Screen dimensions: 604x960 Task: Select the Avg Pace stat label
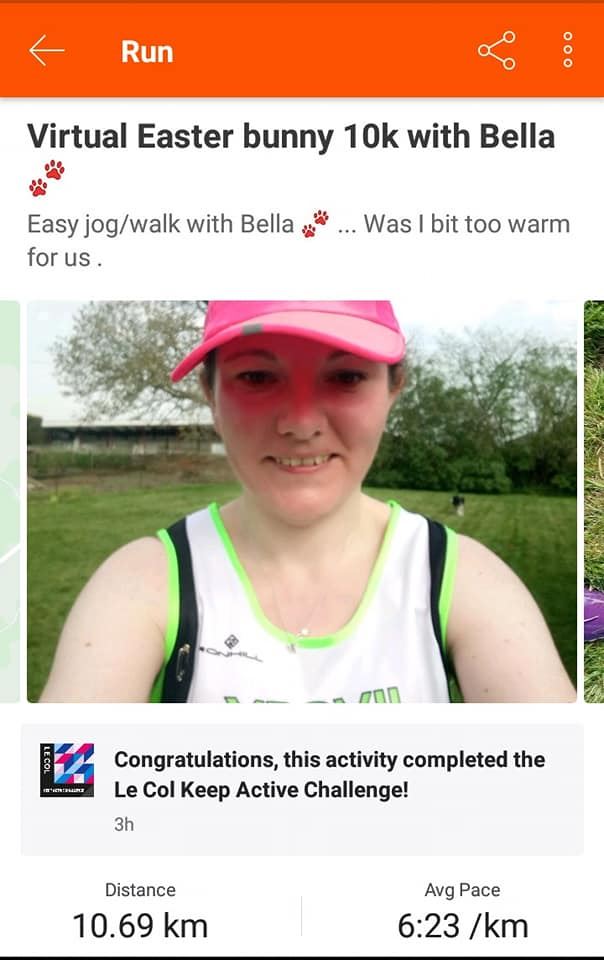click(463, 890)
